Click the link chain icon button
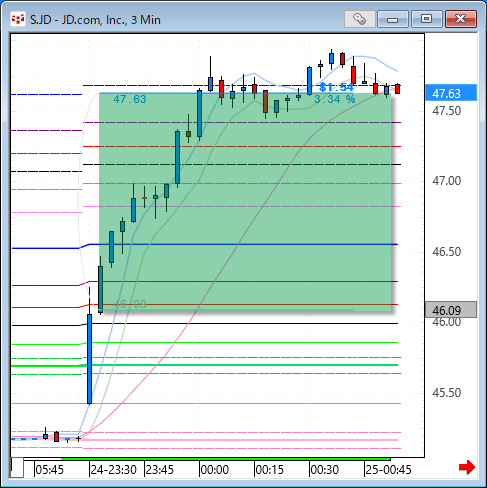Screen dimensions: 487x488 tap(359, 19)
